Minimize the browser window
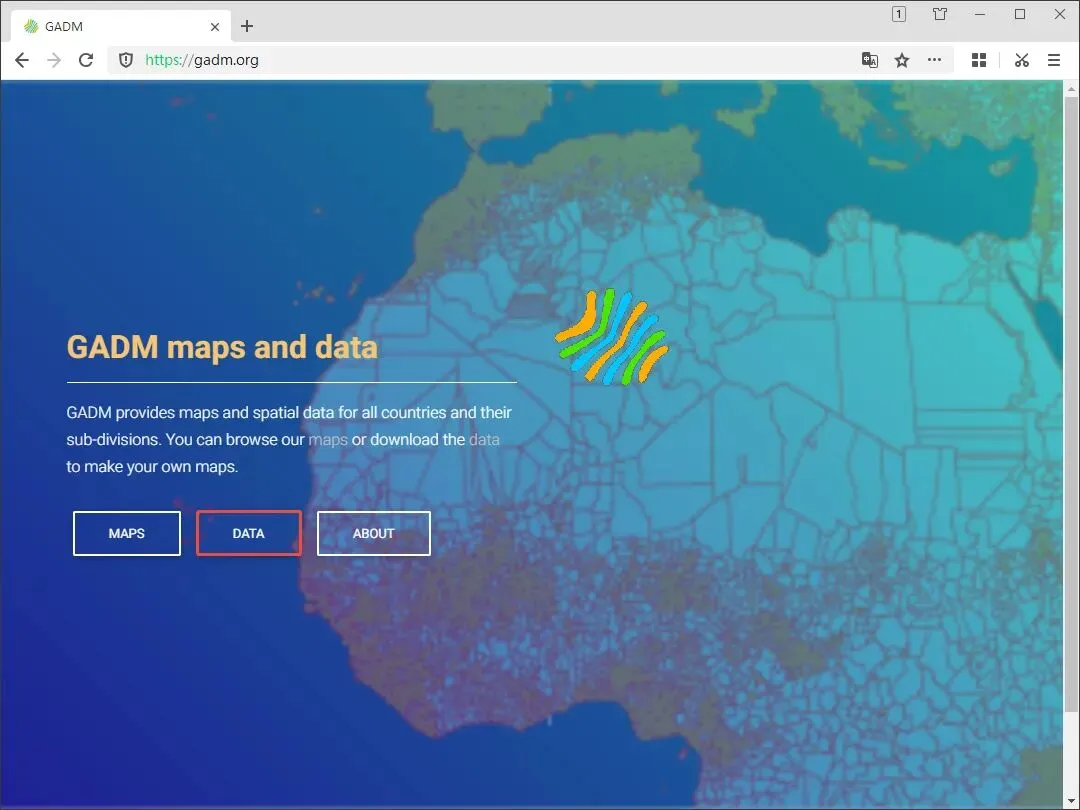This screenshot has width=1080, height=810. click(979, 14)
